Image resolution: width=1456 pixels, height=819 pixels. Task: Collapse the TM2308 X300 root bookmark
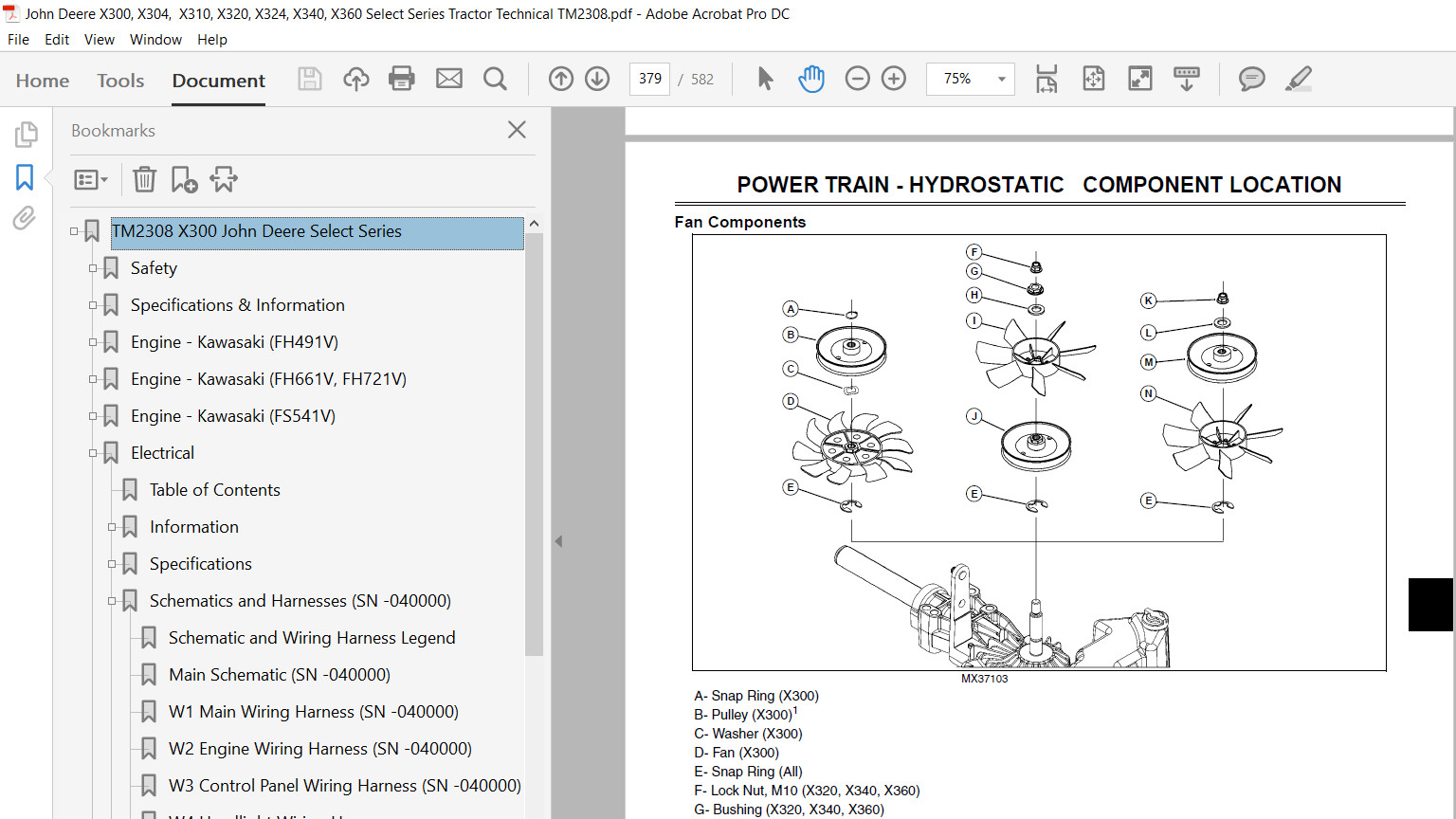tap(74, 231)
